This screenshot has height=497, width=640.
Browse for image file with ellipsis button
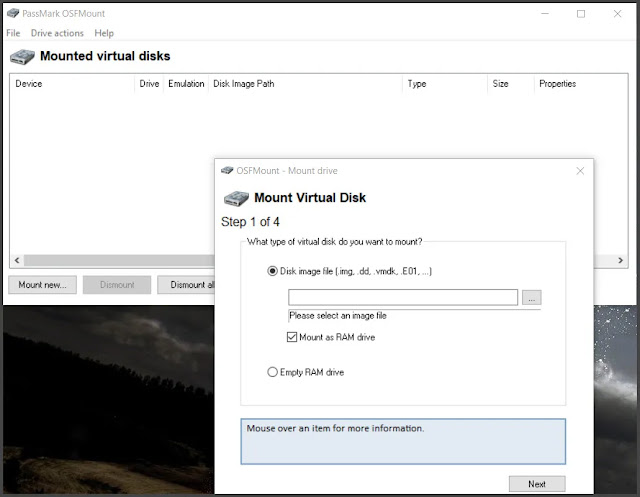tap(531, 297)
